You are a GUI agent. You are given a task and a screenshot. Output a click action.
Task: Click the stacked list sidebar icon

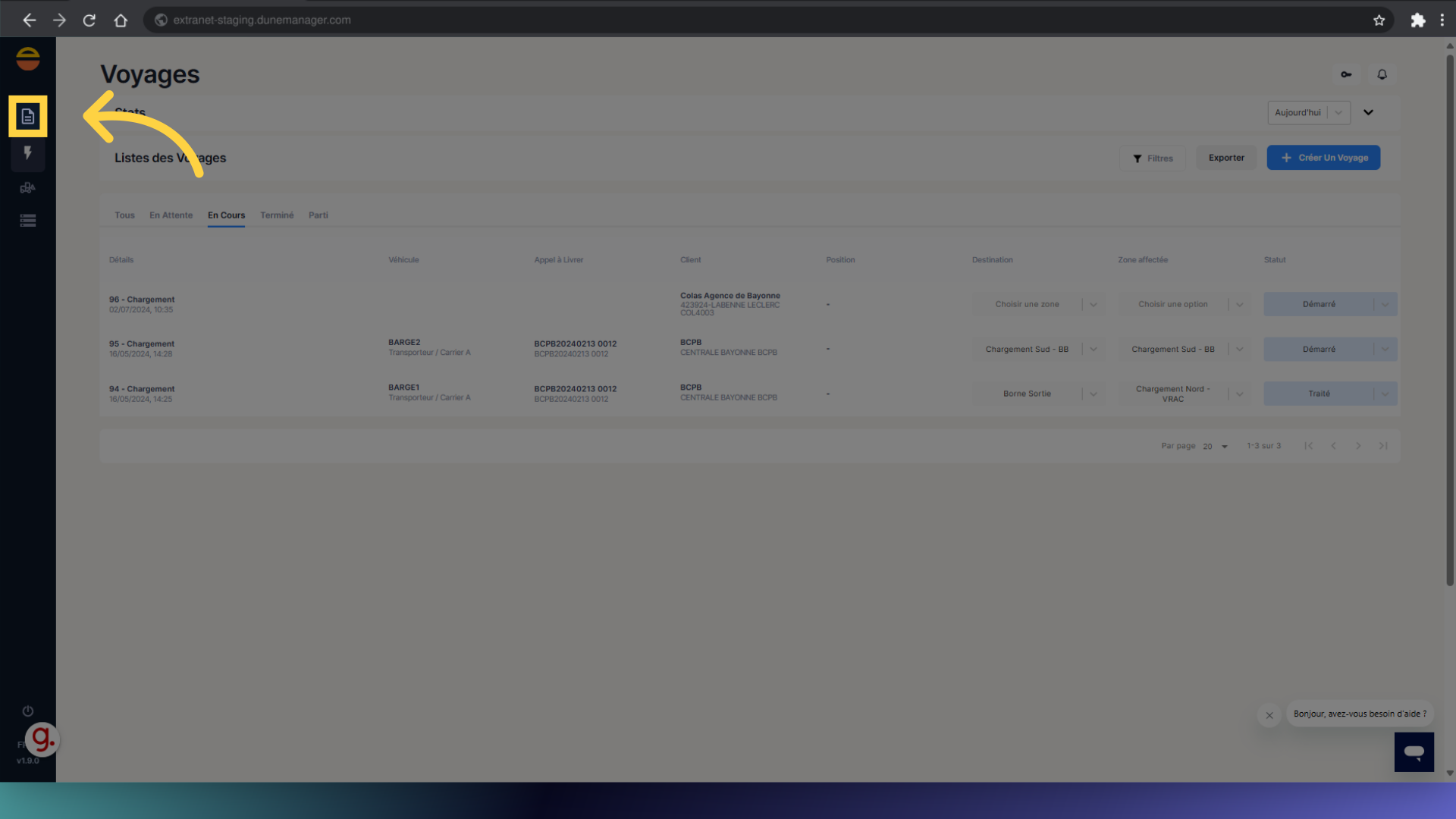tap(28, 221)
